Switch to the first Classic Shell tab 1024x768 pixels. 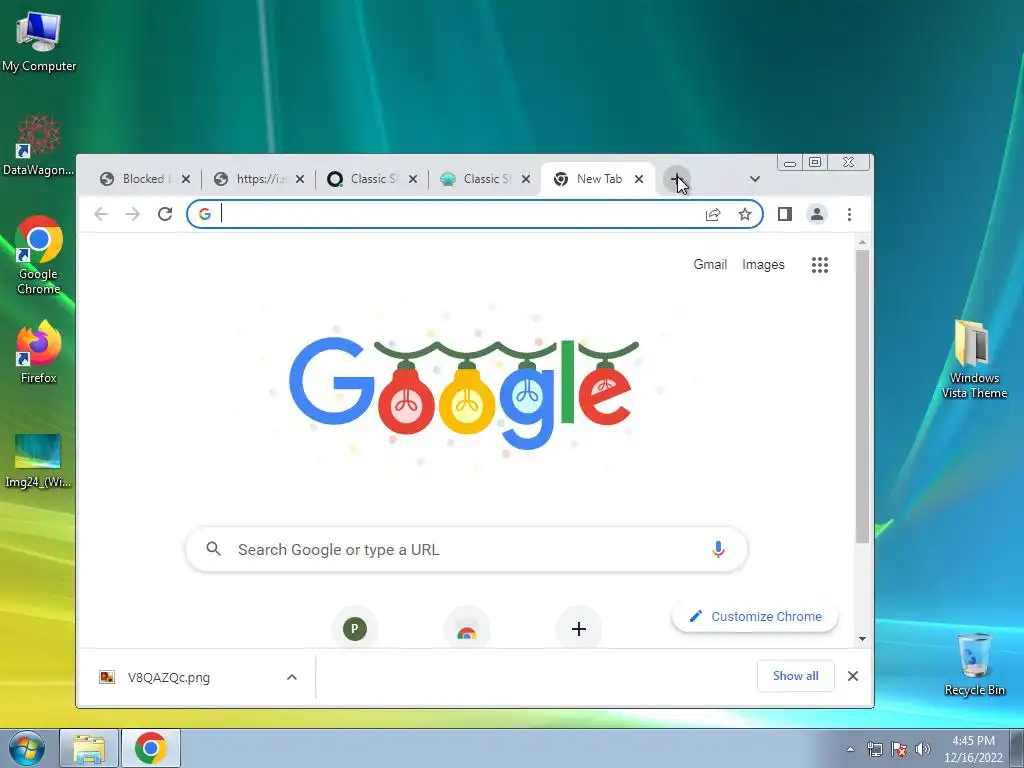pyautogui.click(x=372, y=179)
